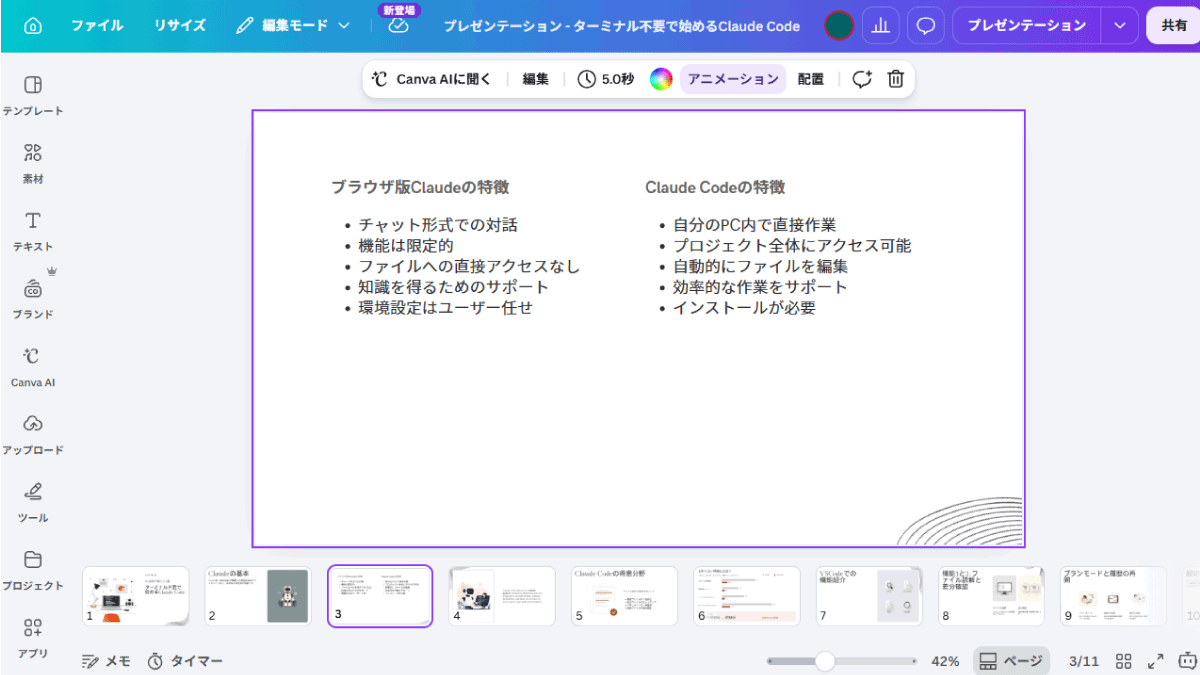
Task: Select slide 3 thumbnail
Action: [380, 596]
